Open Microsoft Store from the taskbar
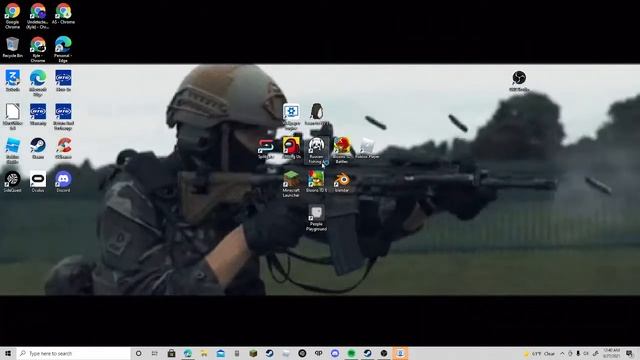Image resolution: width=640 pixels, height=360 pixels. (171, 353)
